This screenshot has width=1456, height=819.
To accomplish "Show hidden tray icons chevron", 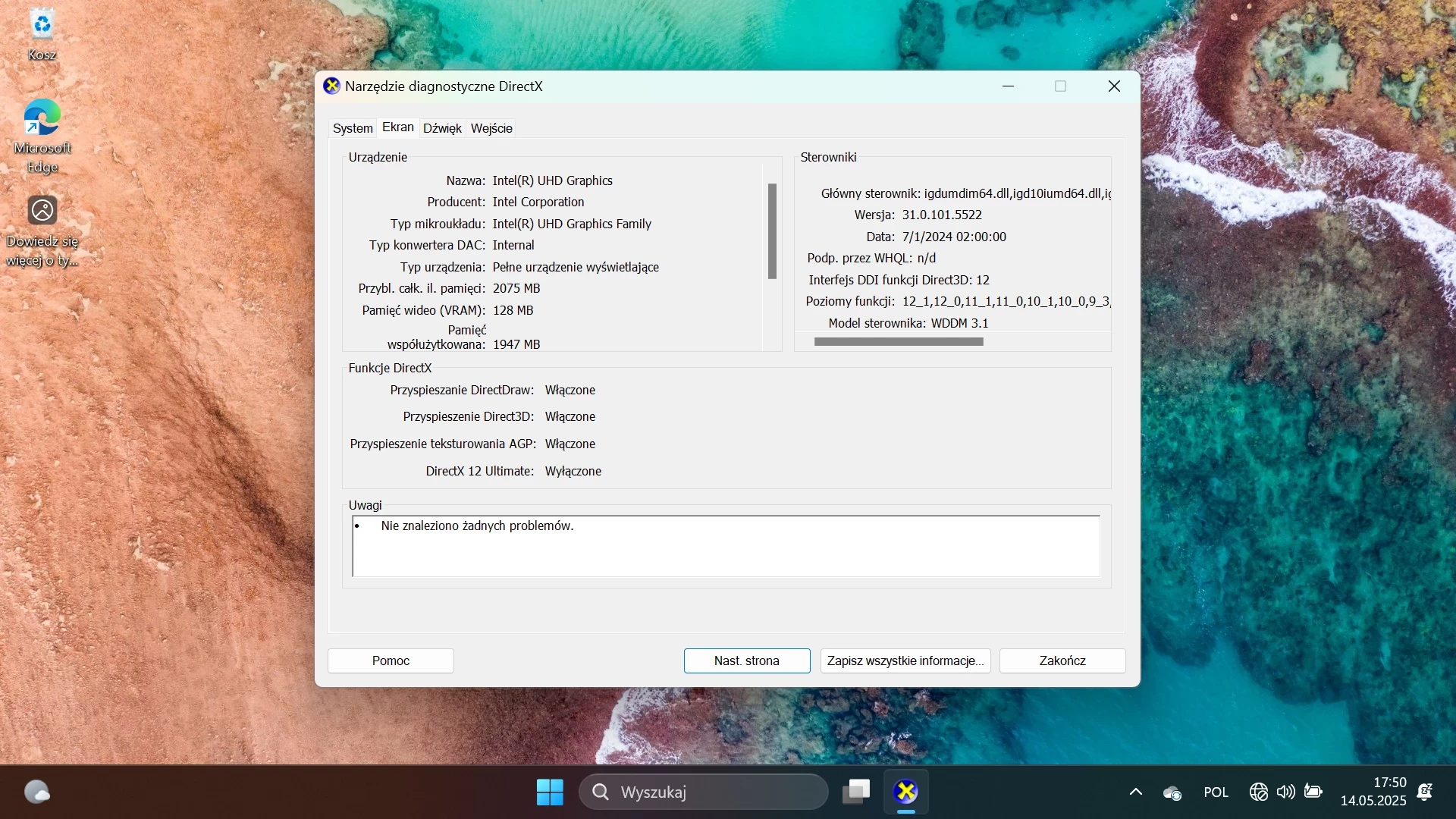I will 1135,792.
